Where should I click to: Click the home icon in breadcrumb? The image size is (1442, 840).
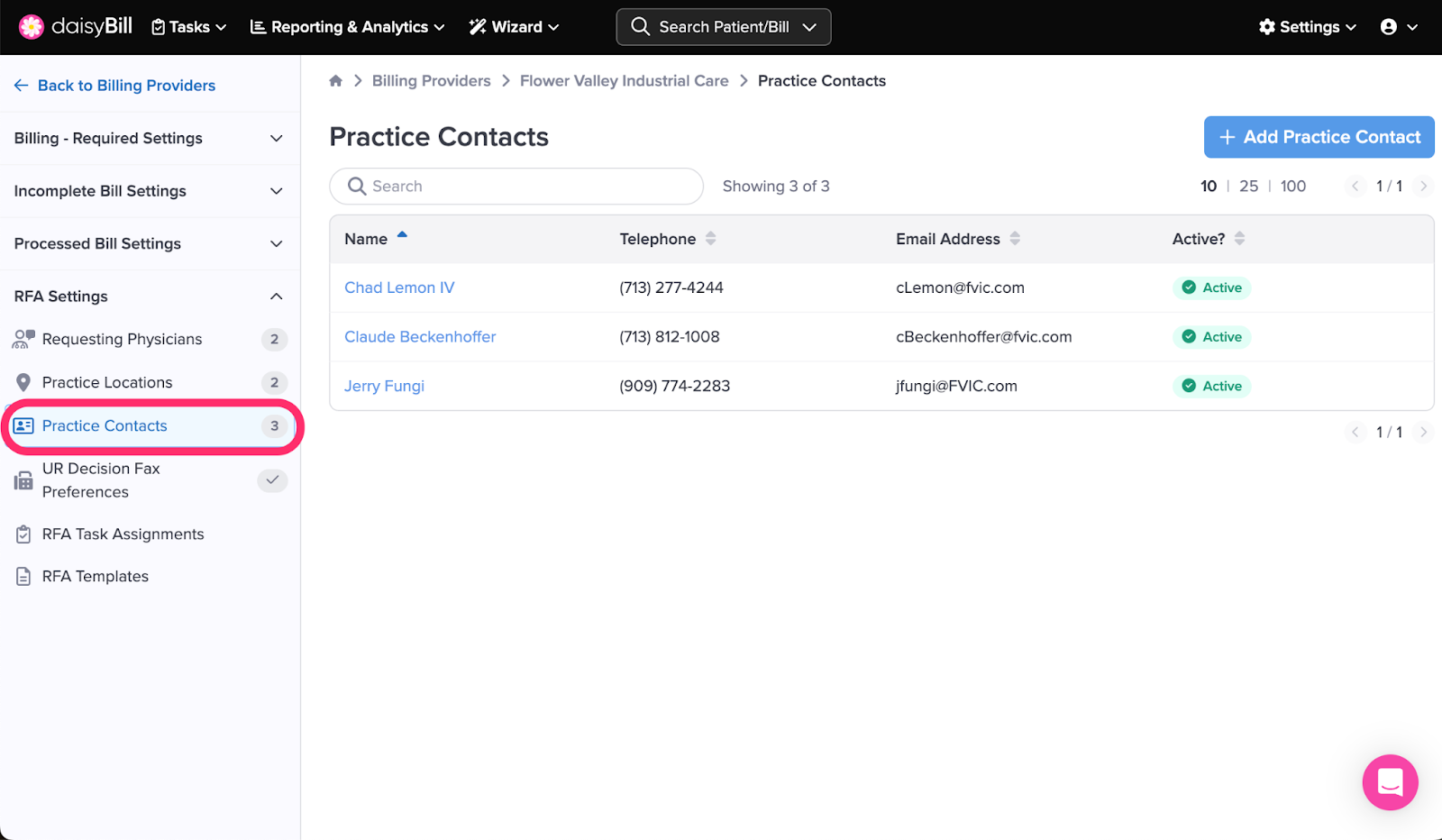pyautogui.click(x=335, y=81)
